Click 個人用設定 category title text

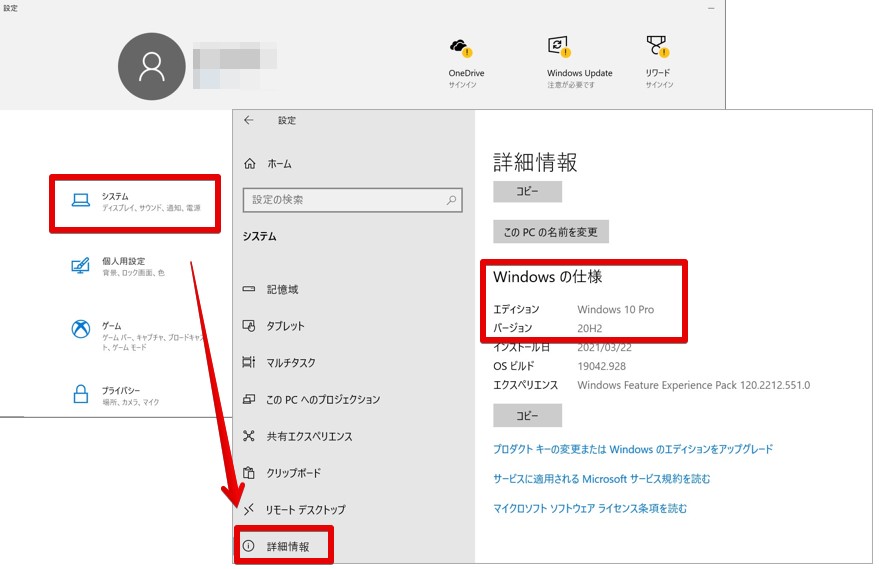click(123, 261)
